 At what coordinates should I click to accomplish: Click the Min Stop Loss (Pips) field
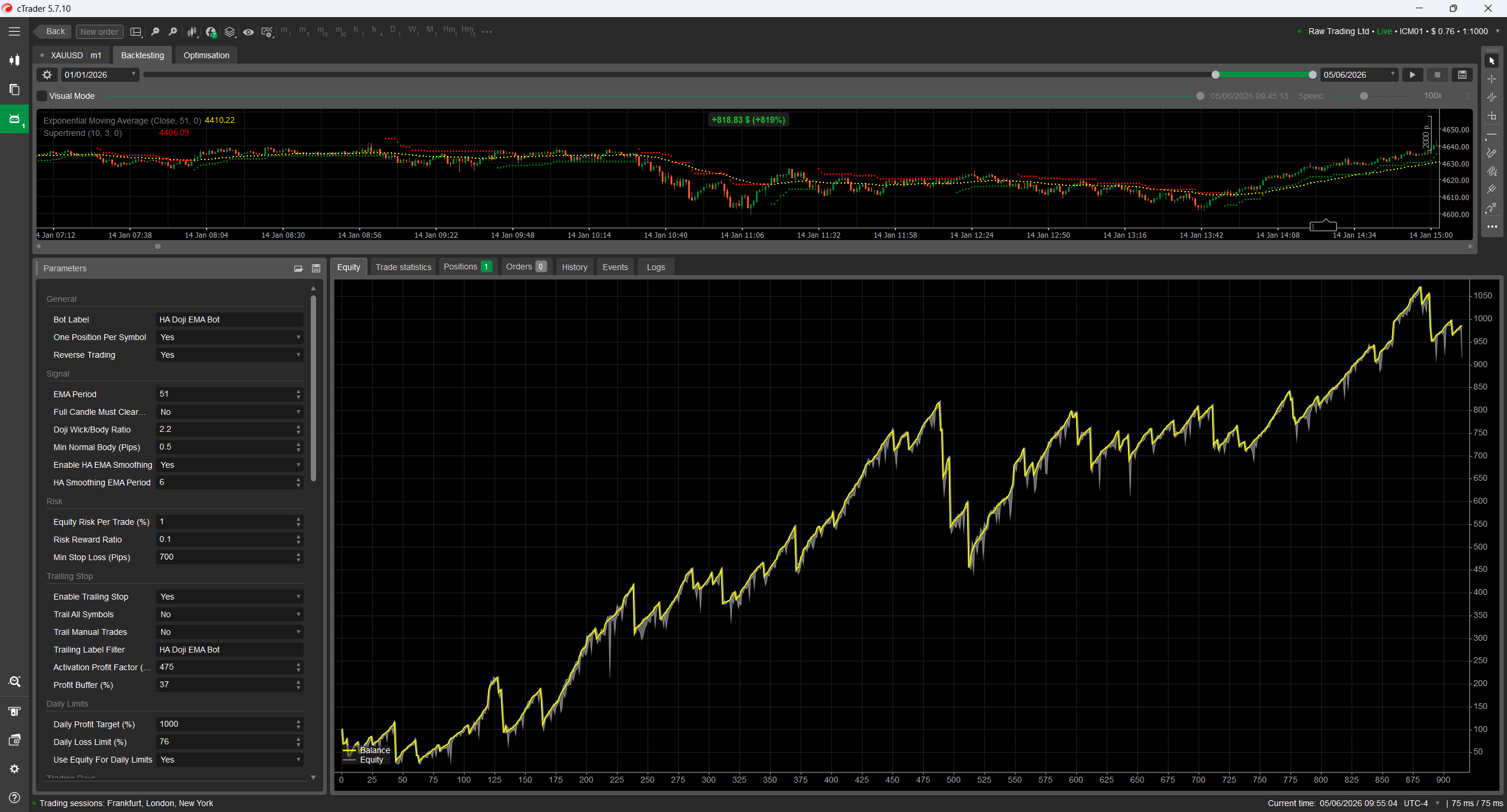(230, 557)
